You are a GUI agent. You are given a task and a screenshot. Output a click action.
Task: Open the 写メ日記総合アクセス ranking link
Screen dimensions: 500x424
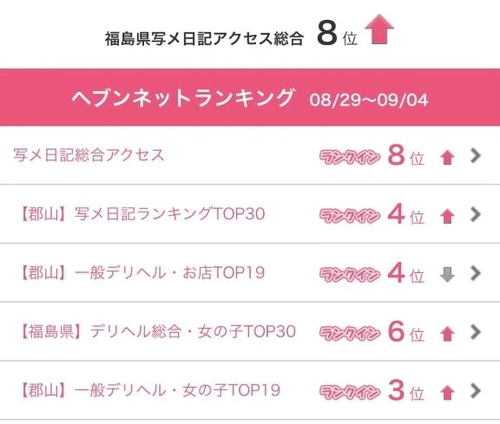[x=89, y=155]
